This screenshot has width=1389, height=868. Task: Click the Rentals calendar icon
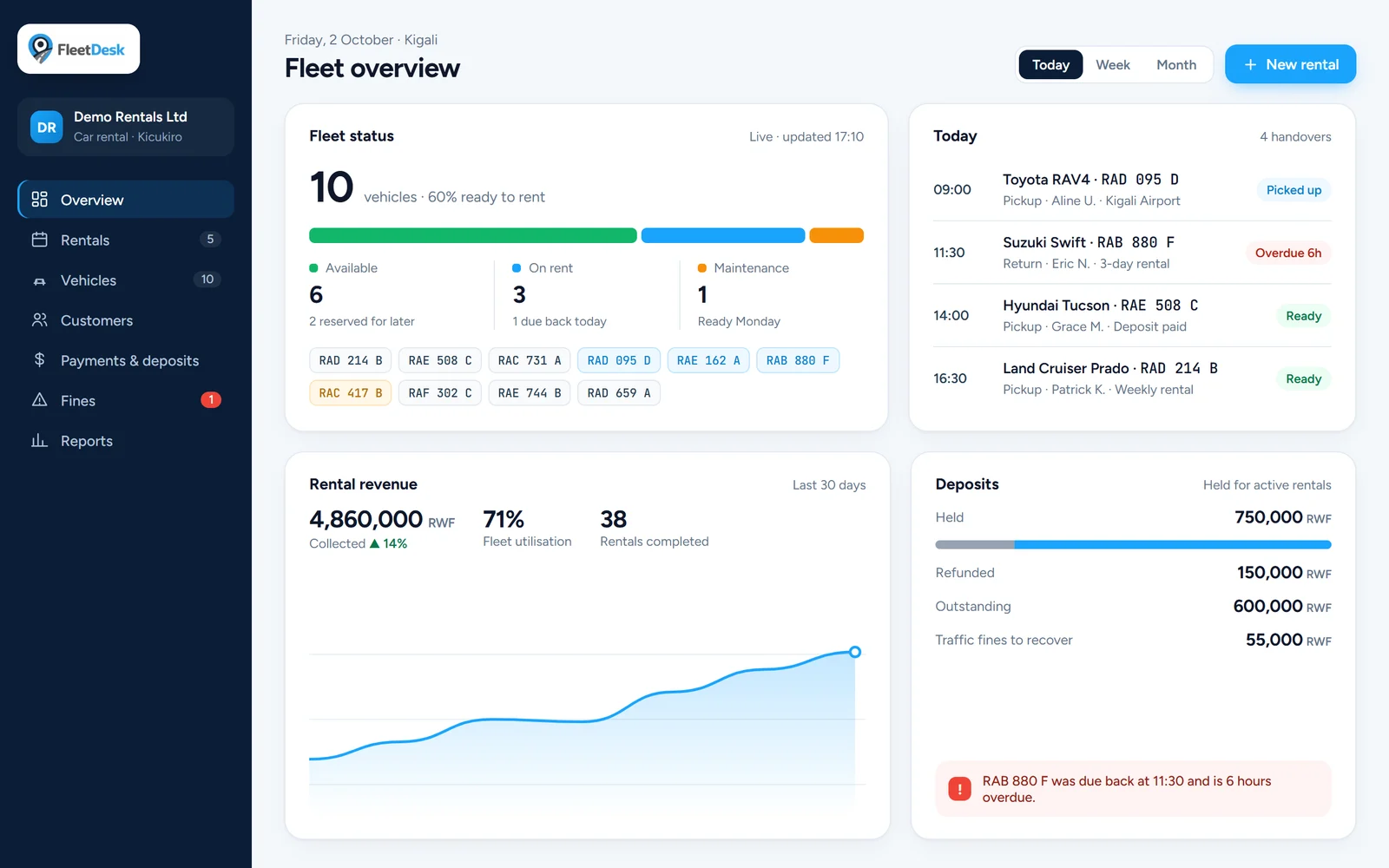tap(39, 240)
